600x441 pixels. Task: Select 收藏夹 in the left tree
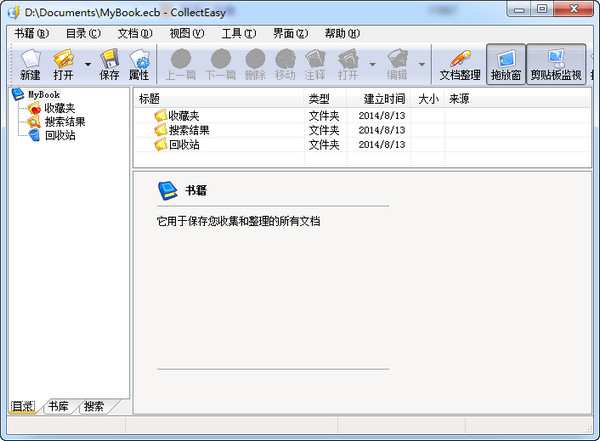point(60,108)
